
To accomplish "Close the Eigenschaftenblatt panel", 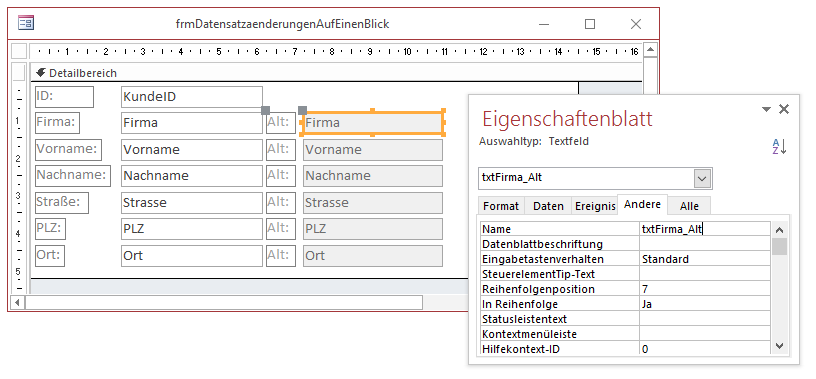I will [x=784, y=109].
